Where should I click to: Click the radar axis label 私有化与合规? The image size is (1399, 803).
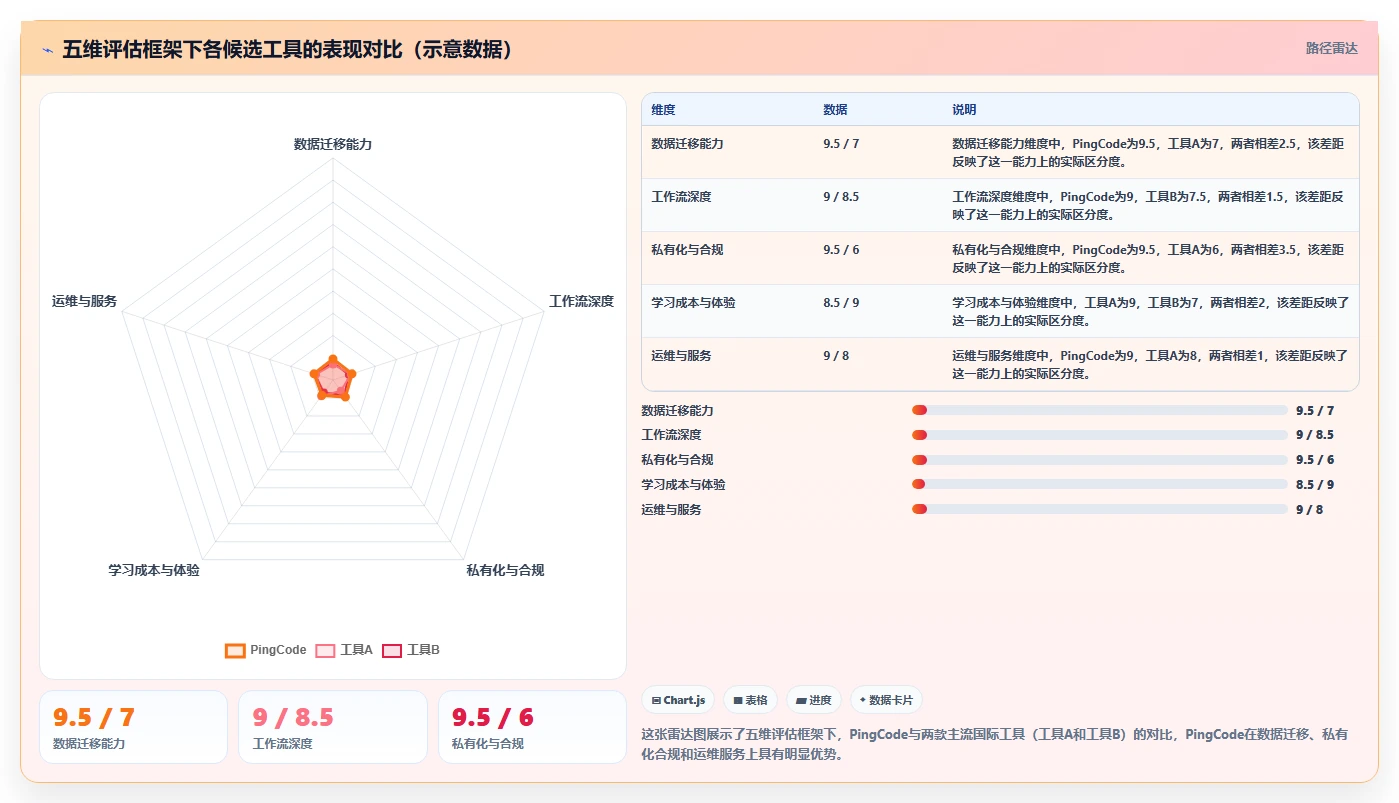[505, 570]
